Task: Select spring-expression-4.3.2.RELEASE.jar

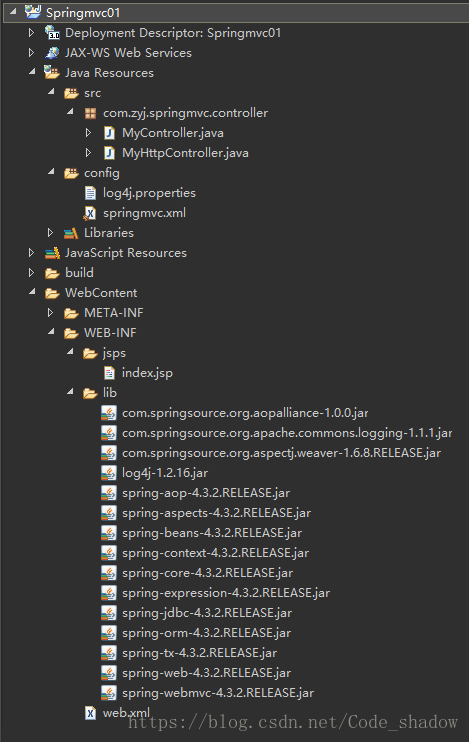Action: click(226, 593)
